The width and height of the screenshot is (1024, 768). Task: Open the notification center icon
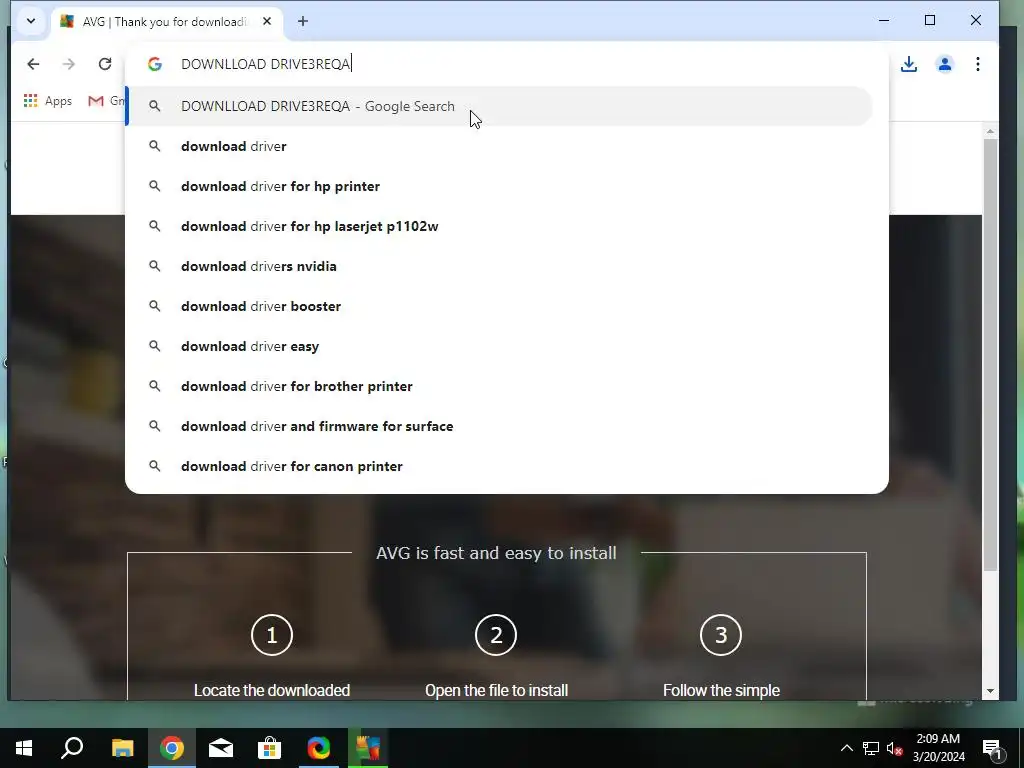(992, 748)
